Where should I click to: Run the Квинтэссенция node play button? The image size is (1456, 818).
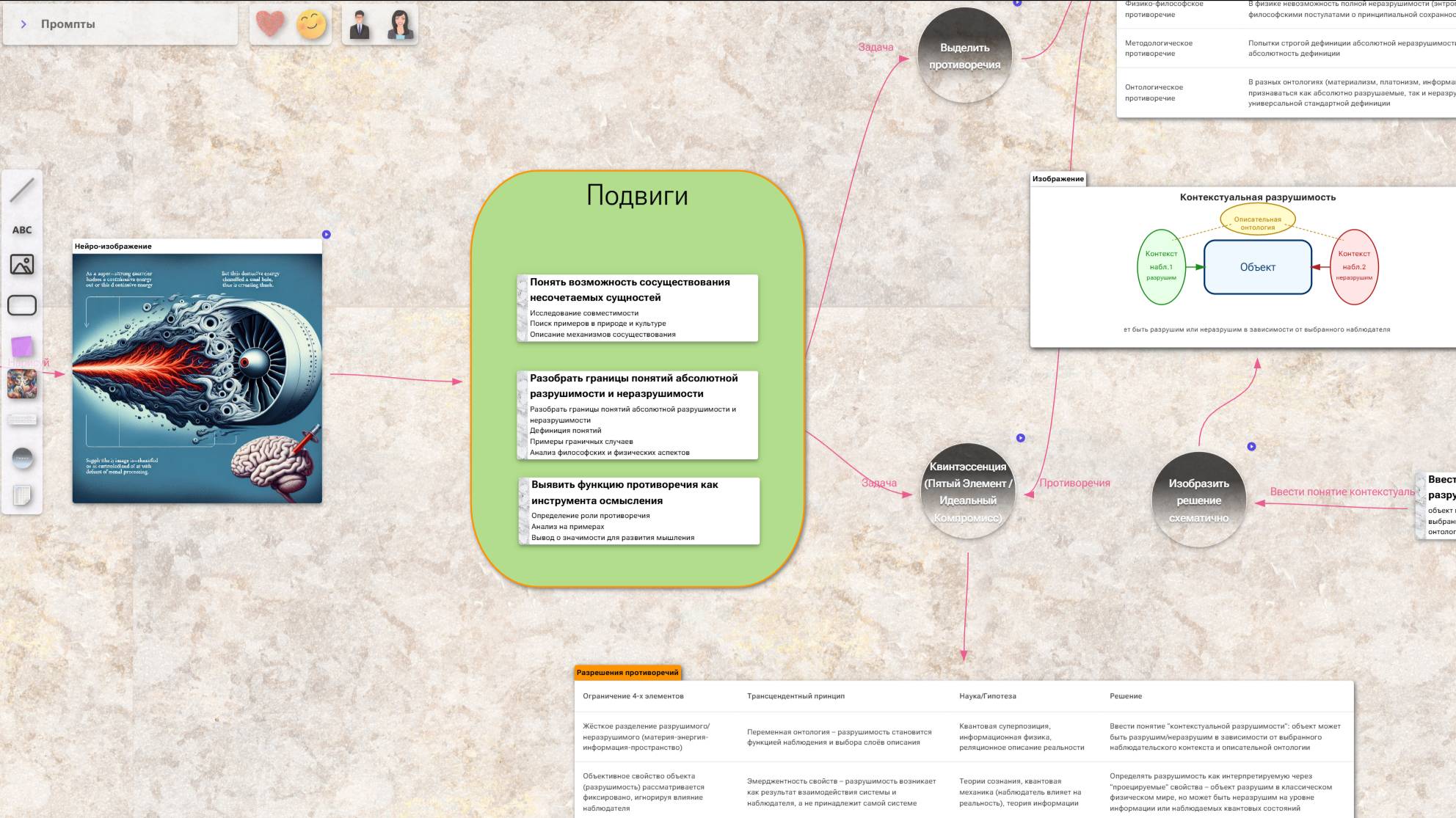pyautogui.click(x=1020, y=438)
